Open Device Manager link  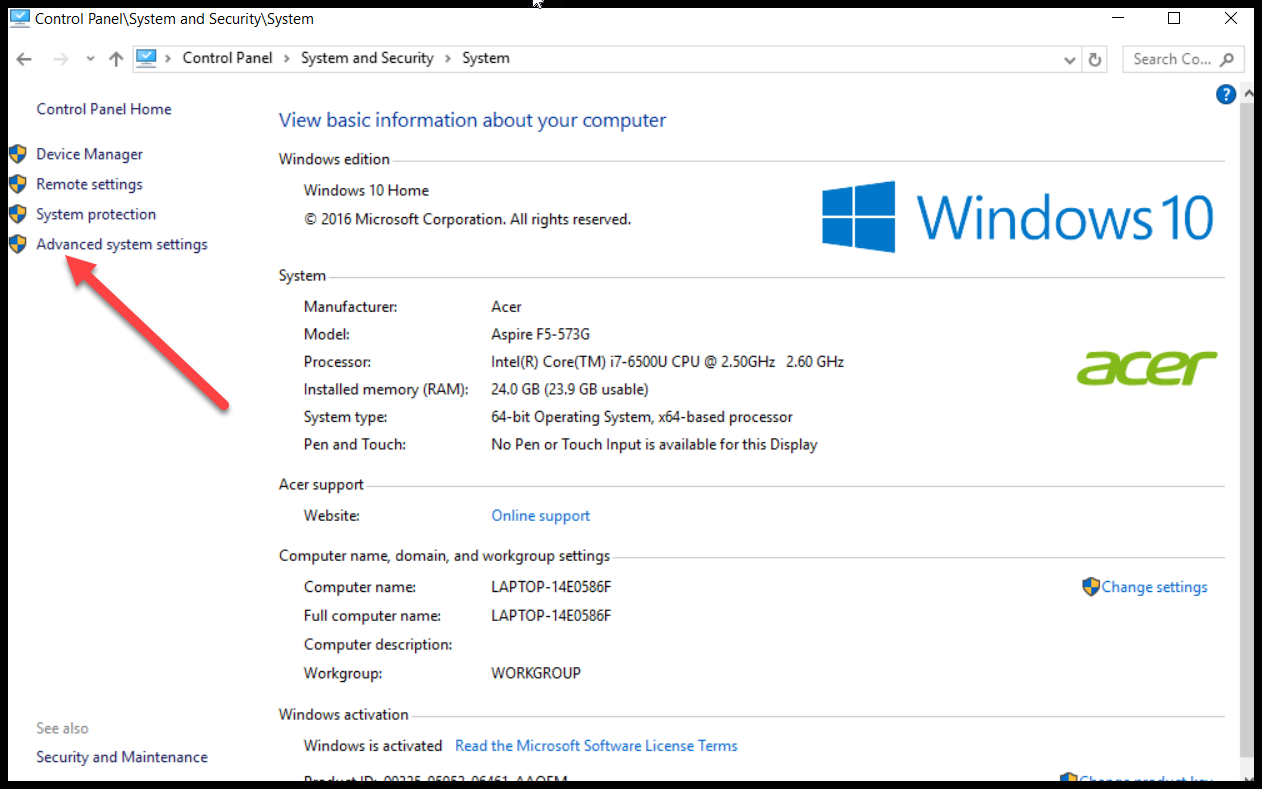click(89, 154)
